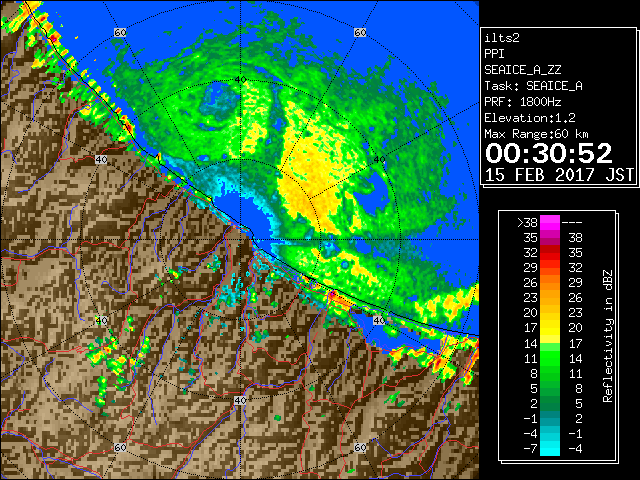
Task: Click the 00:30:52 timestamp
Action: coord(549,153)
